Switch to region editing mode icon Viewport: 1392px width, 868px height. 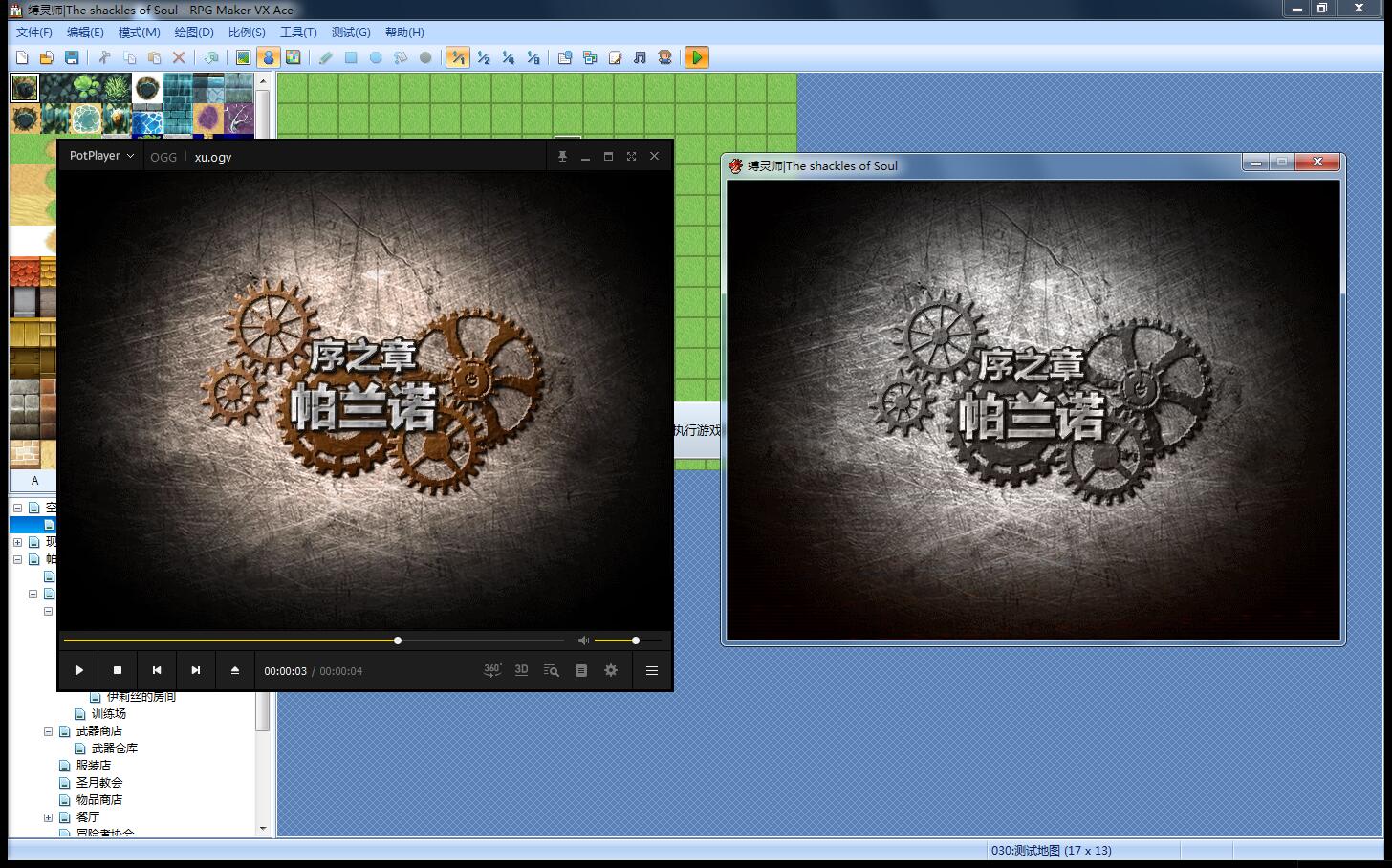(294, 57)
